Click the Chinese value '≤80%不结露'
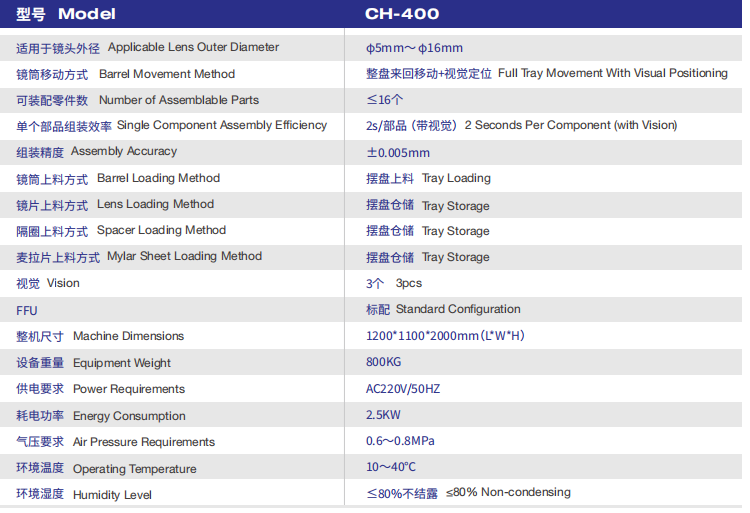This screenshot has height=513, width=750. pyautogui.click(x=402, y=494)
